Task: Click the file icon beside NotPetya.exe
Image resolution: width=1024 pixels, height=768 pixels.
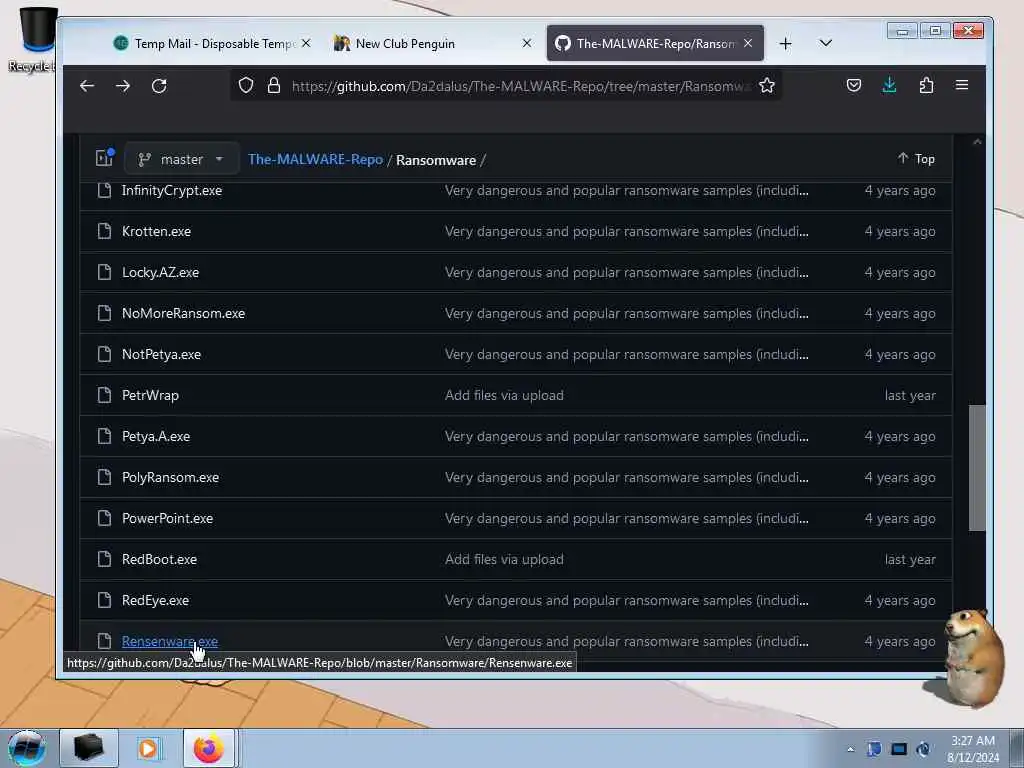Action: (x=104, y=354)
